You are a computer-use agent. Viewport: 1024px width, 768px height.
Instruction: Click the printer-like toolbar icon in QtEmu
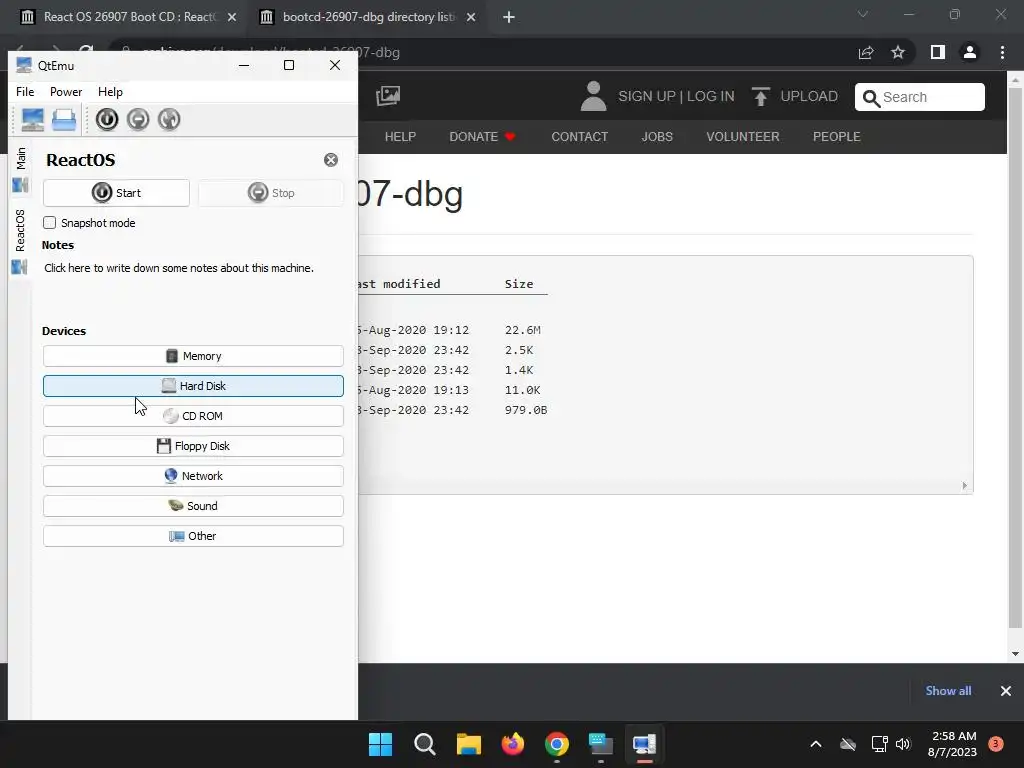coord(64,120)
